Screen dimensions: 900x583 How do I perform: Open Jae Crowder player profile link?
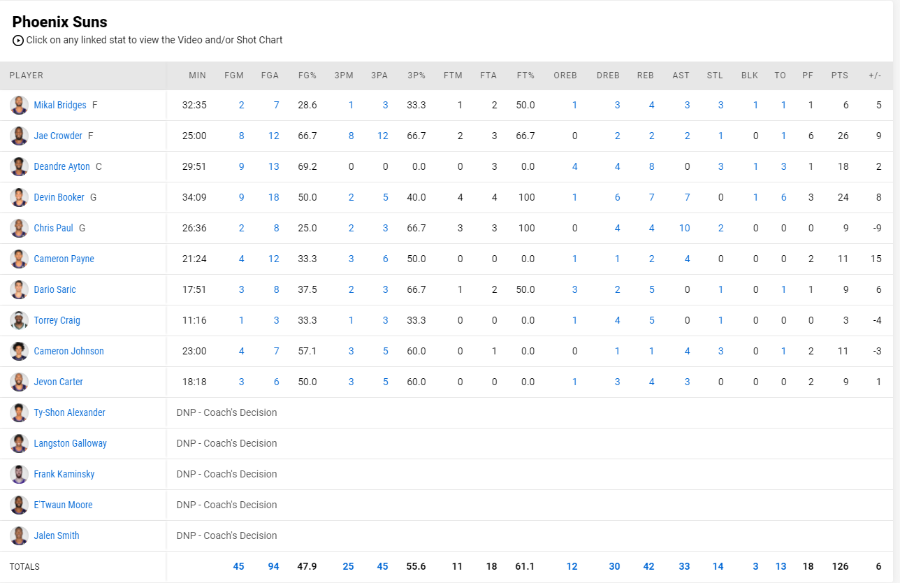click(58, 136)
